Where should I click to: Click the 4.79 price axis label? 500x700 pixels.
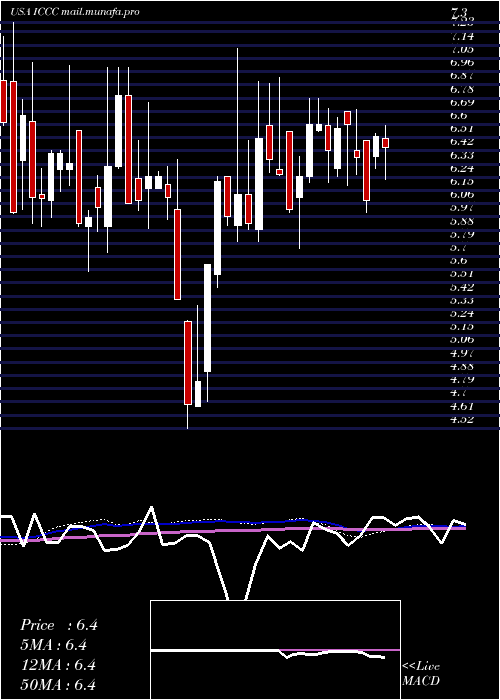coord(462,379)
